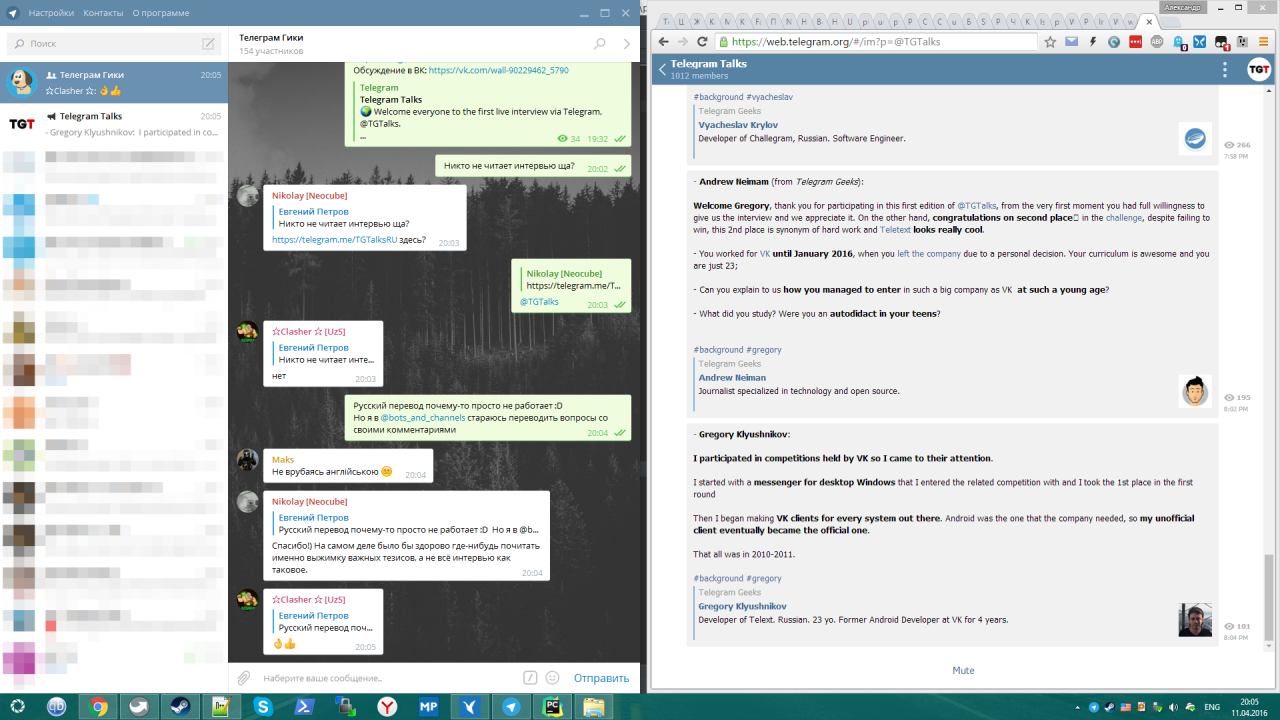
Task: Open the О программе menu
Action: (x=161, y=13)
